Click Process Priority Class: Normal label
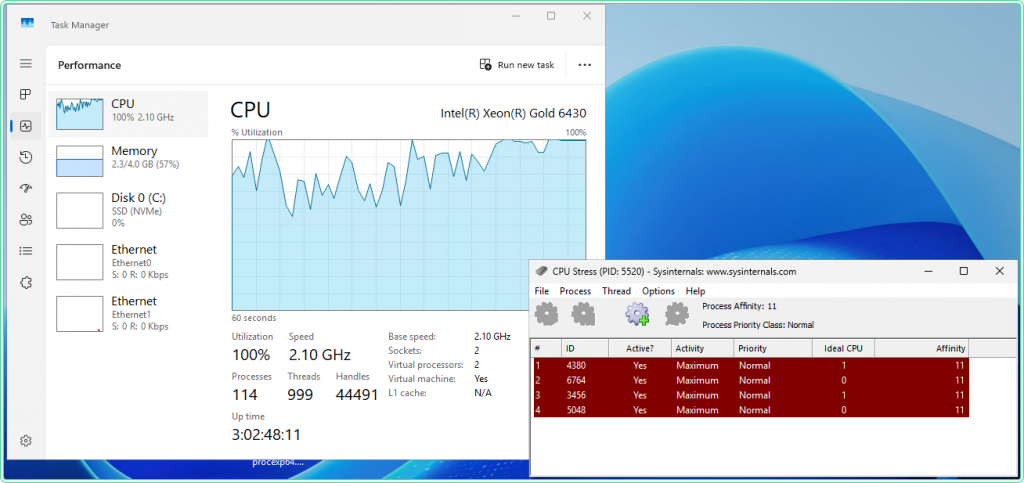This screenshot has width=1024, height=483. pos(758,325)
